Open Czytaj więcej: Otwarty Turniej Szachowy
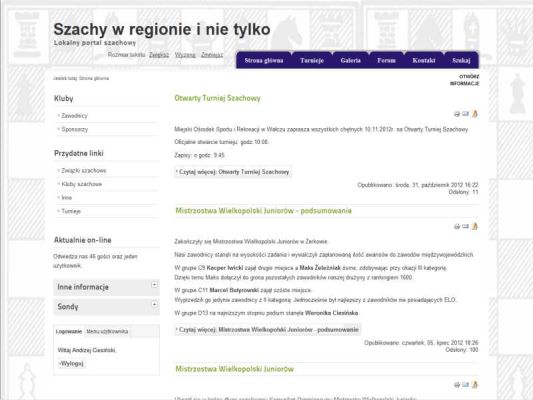 pyautogui.click(x=233, y=172)
